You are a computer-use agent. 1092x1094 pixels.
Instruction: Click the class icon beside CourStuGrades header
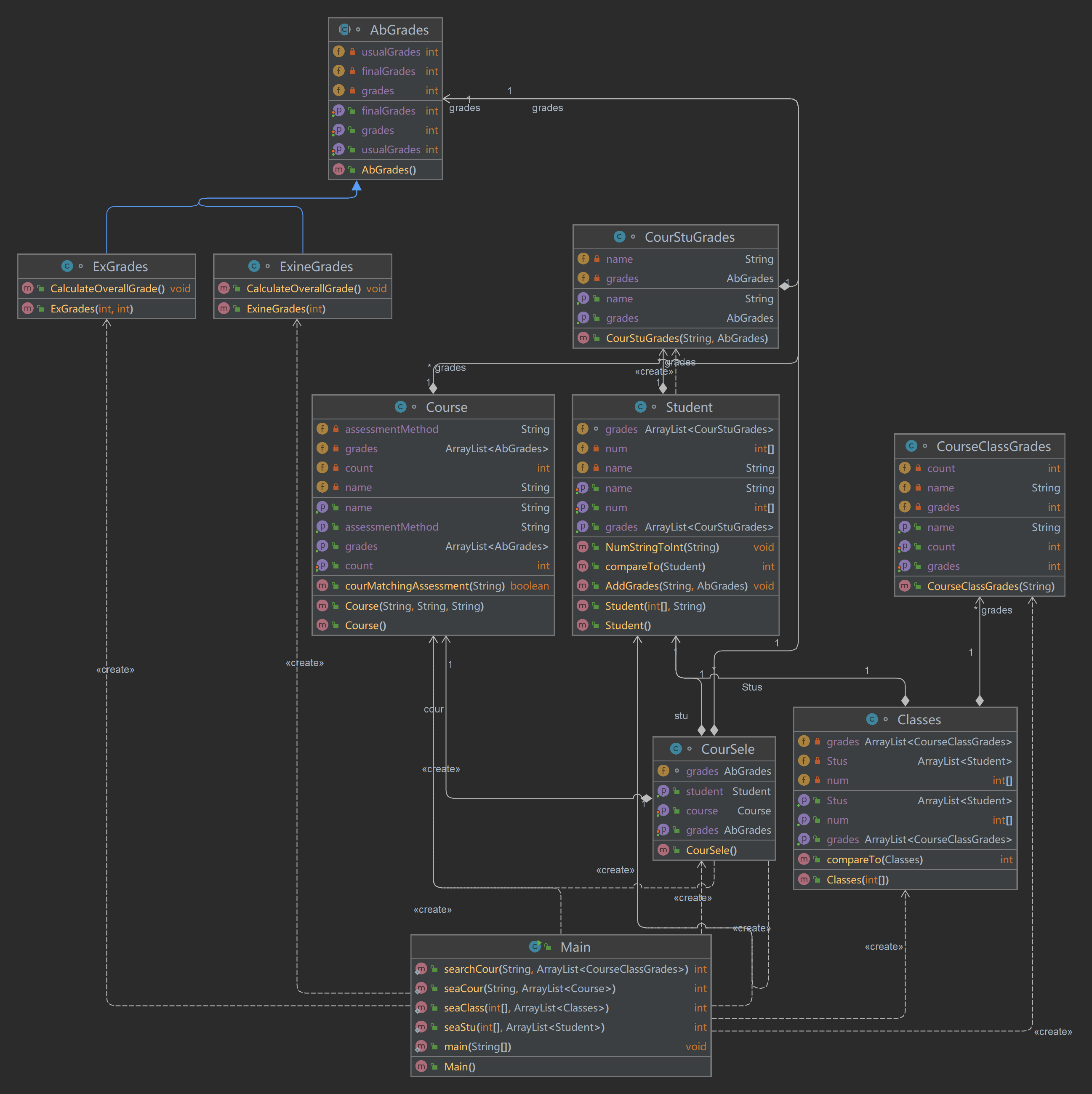(619, 237)
